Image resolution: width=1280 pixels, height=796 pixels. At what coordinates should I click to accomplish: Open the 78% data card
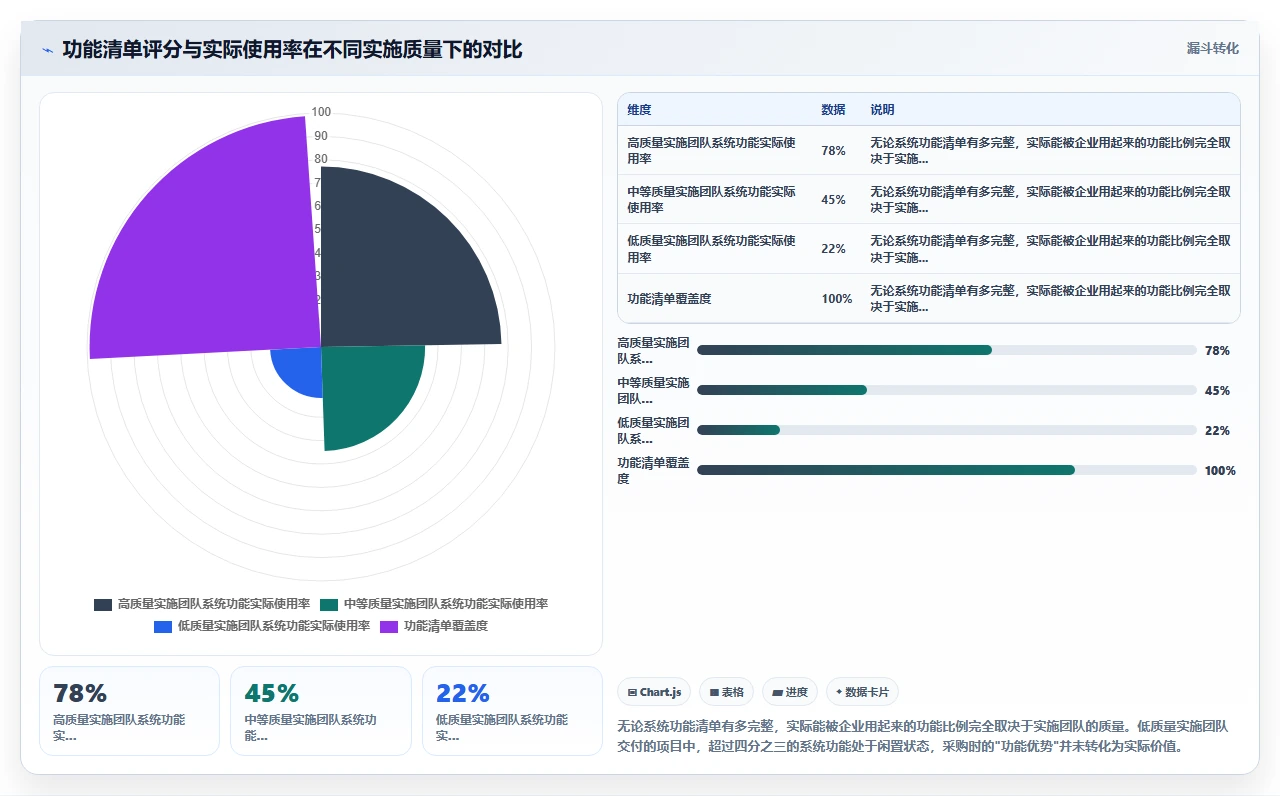coord(129,711)
